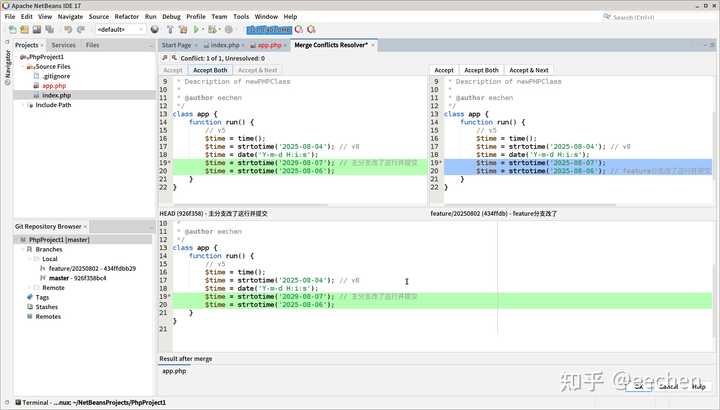
Task: Click the Build Project hammer icon
Action: (x=170, y=29)
